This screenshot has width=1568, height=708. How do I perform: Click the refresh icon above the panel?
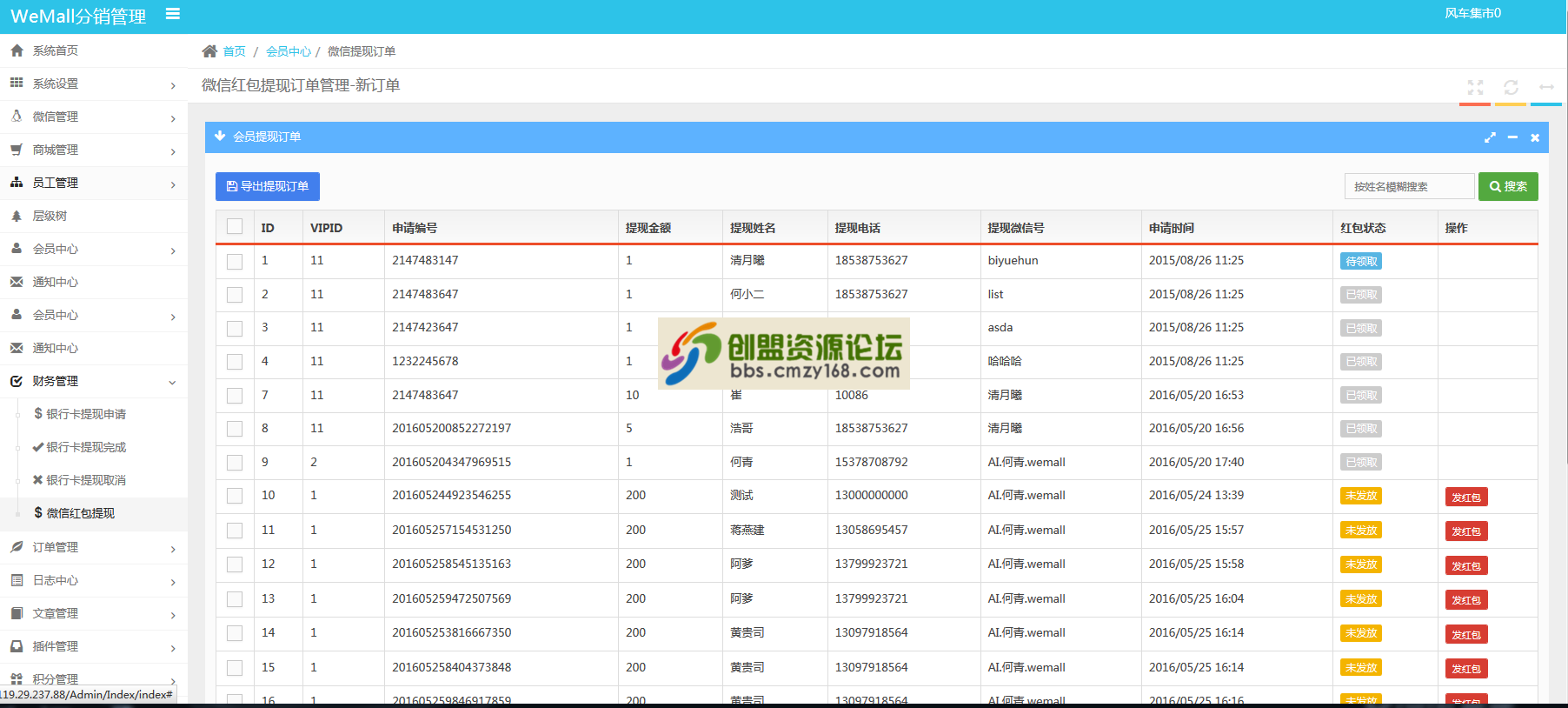[x=1511, y=87]
